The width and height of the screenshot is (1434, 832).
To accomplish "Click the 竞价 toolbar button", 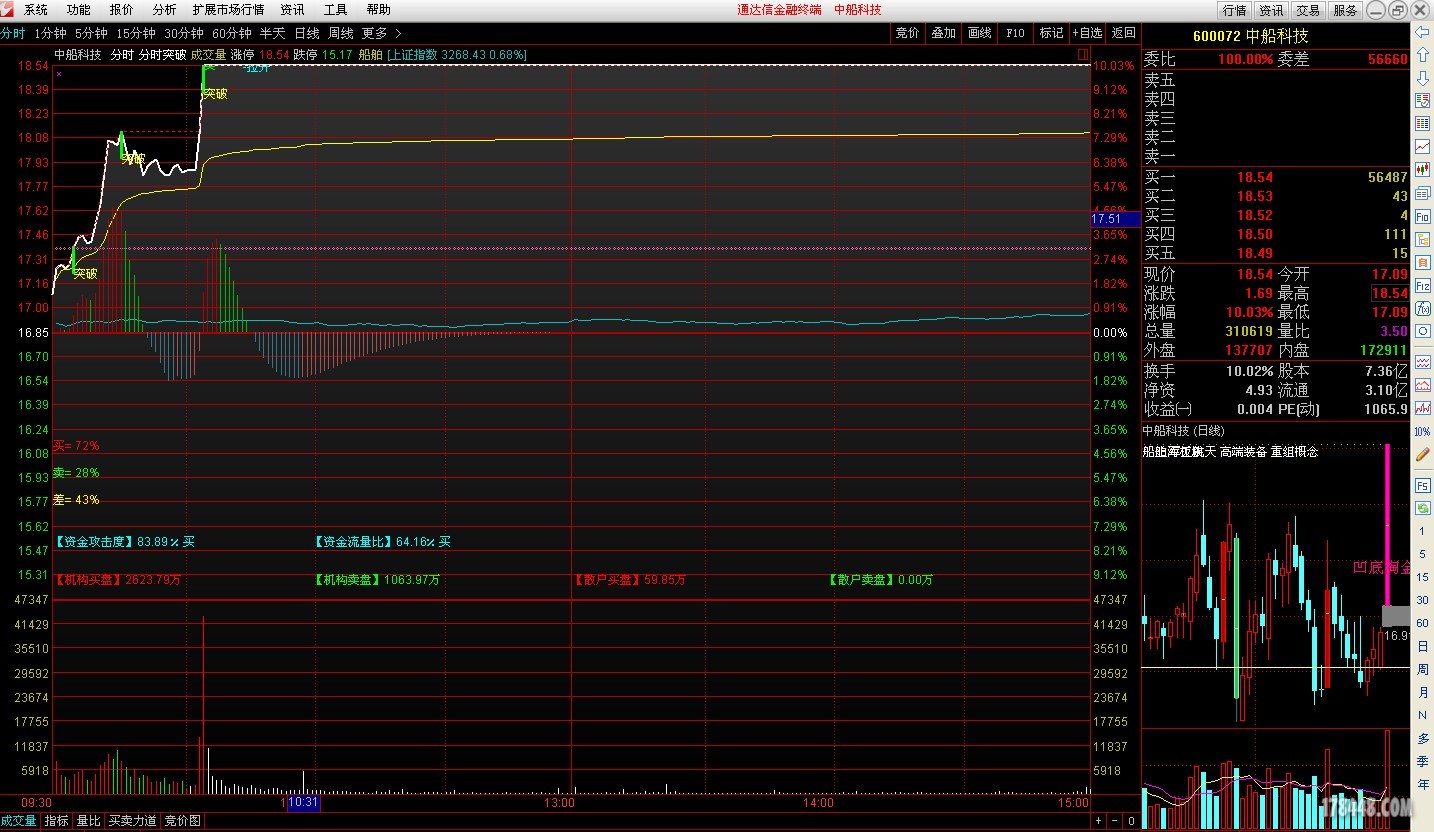I will [907, 33].
